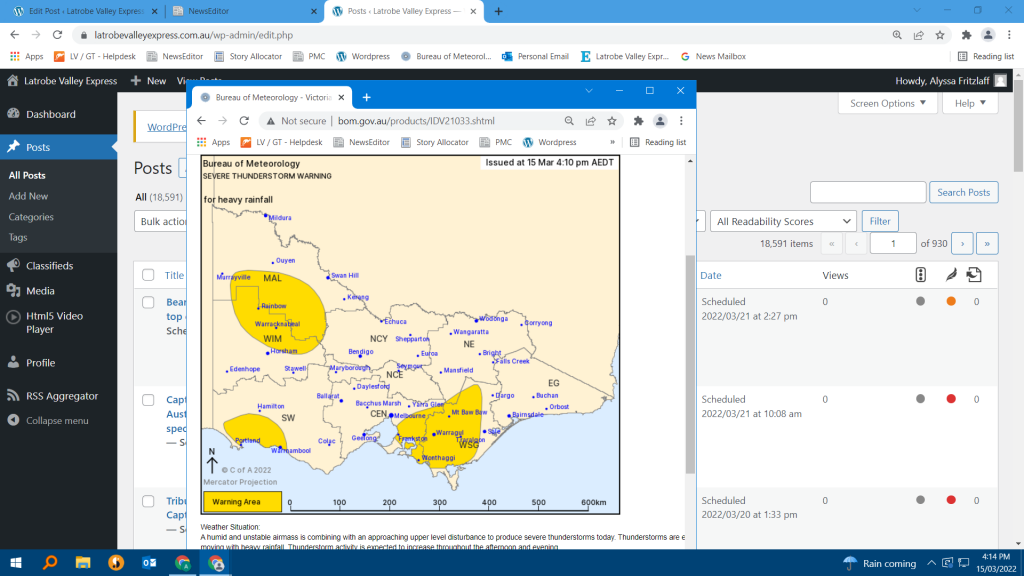Open Windows search from taskbar
Viewport: 1024px width, 576px height.
click(x=50, y=563)
